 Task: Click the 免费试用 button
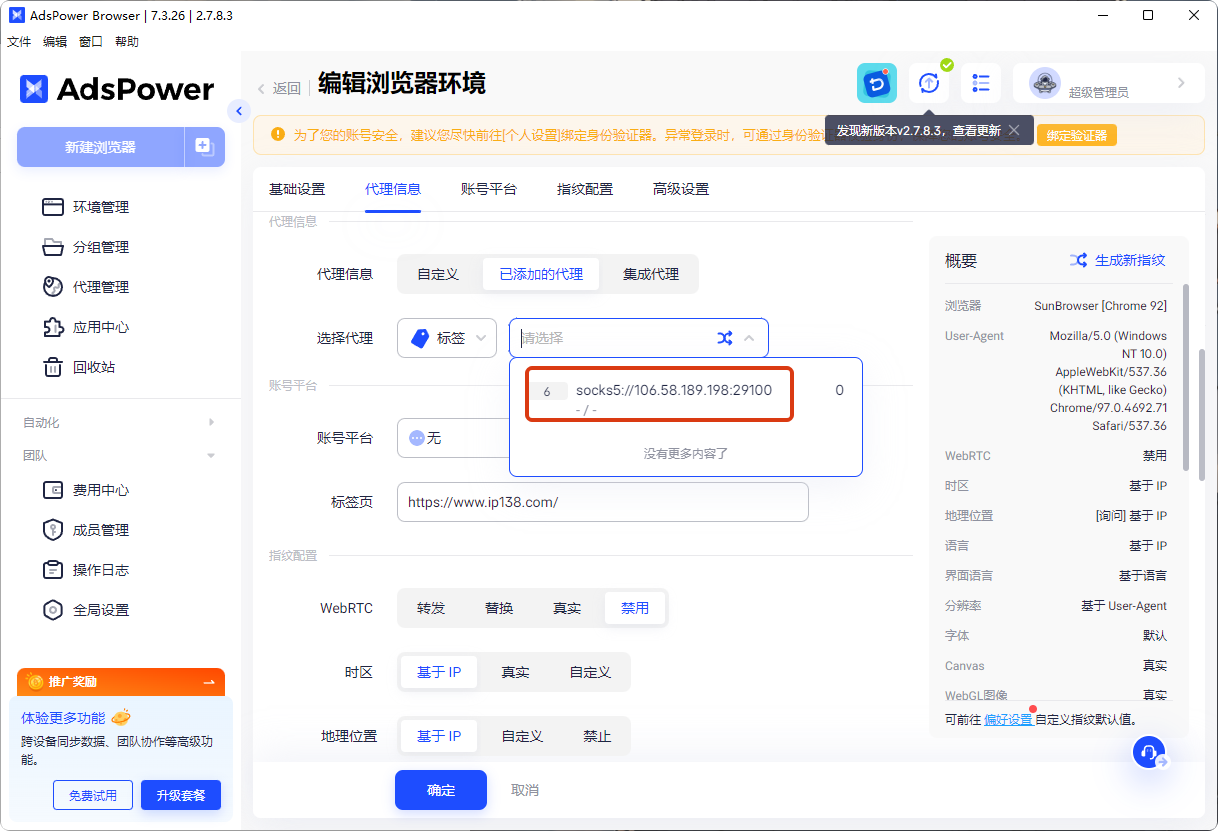click(x=93, y=795)
